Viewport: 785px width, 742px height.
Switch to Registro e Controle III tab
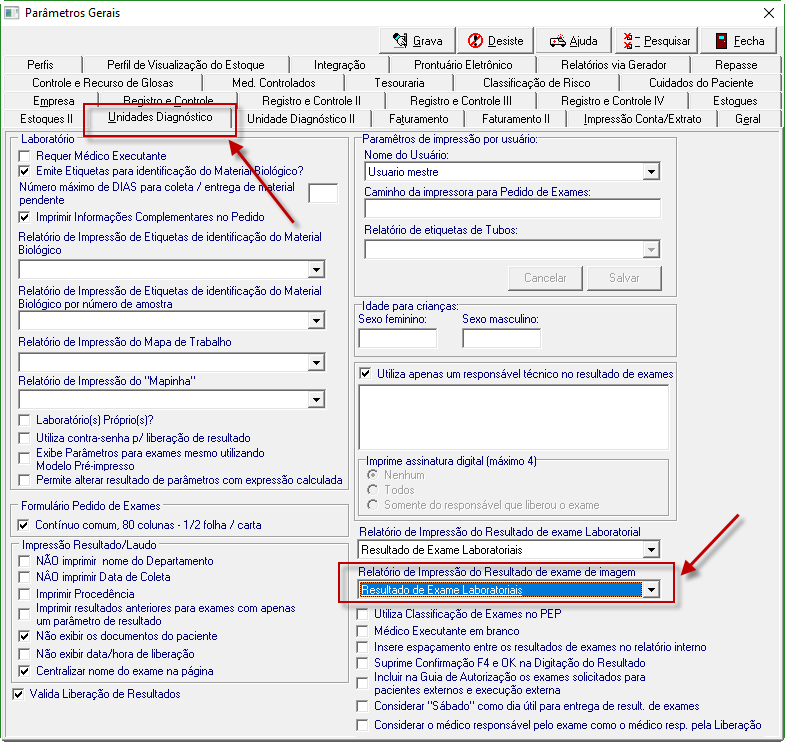(461, 101)
